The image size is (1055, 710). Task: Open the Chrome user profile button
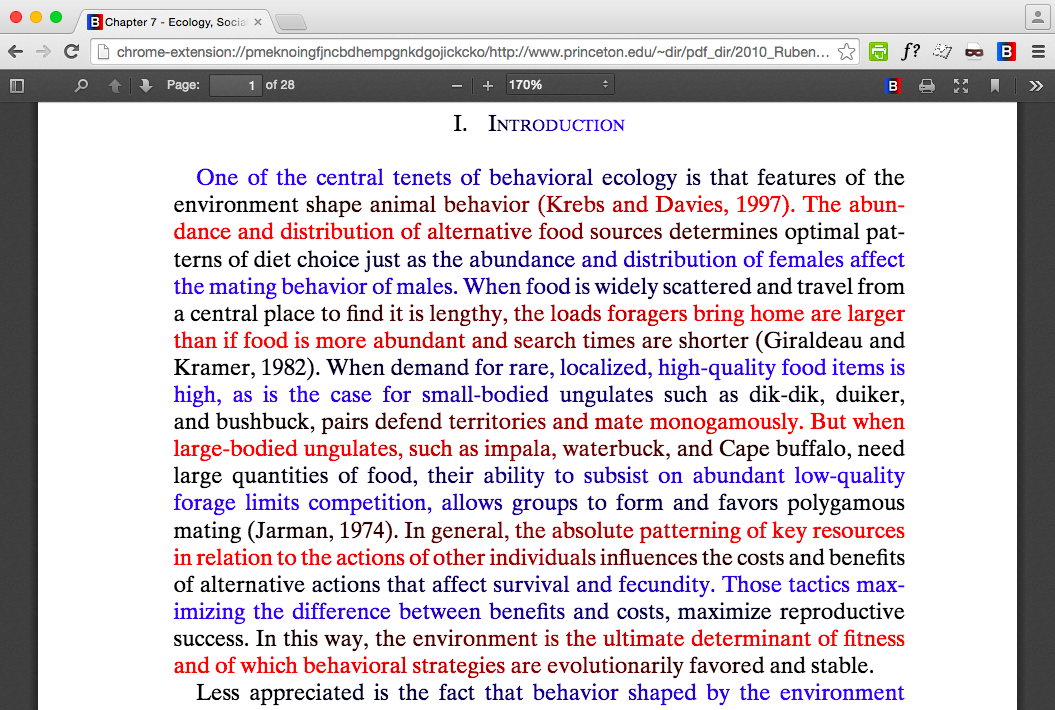(1038, 17)
